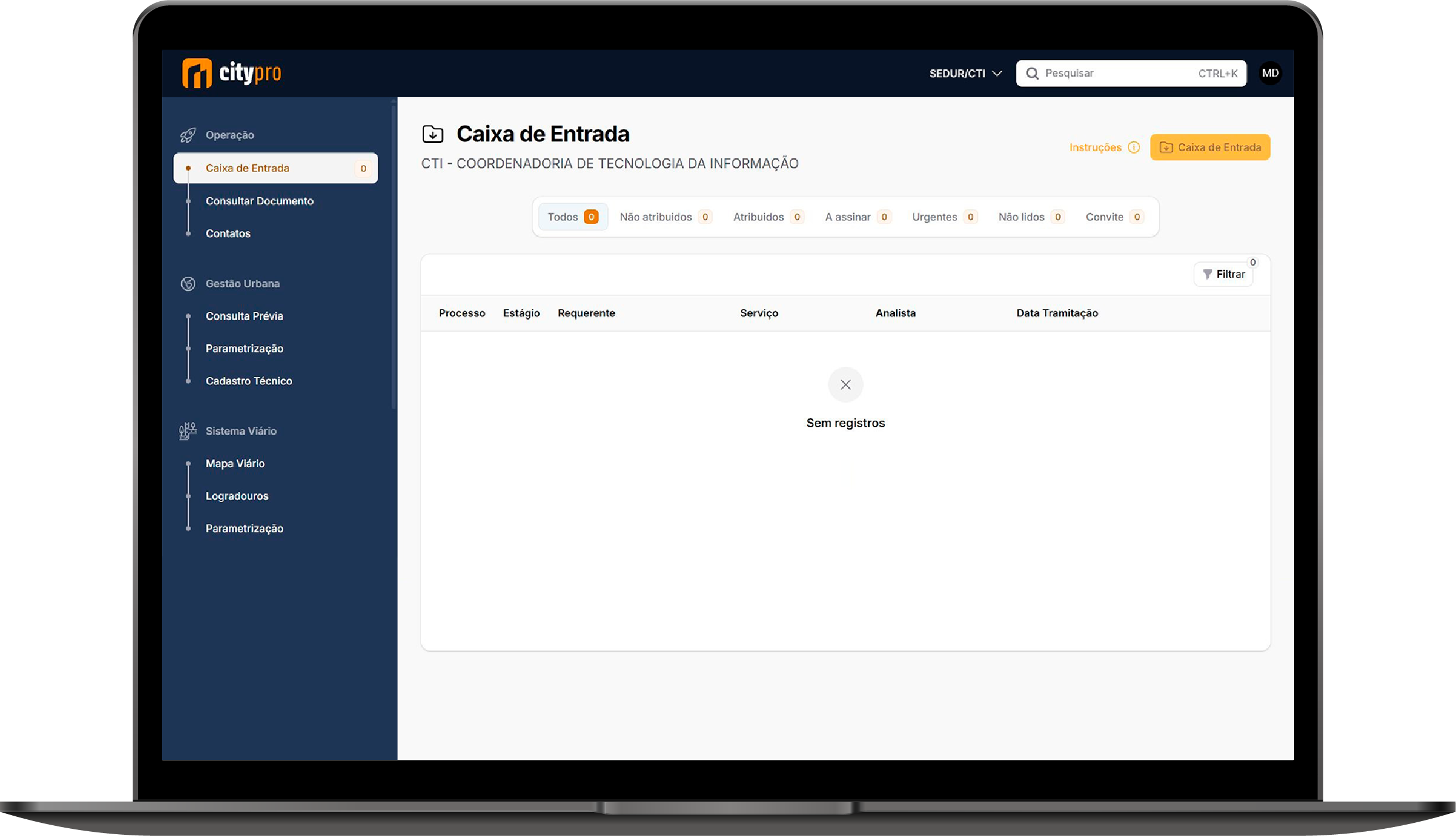Switch to the Urgentes tab
The width and height of the screenshot is (1456, 836).
tap(944, 217)
